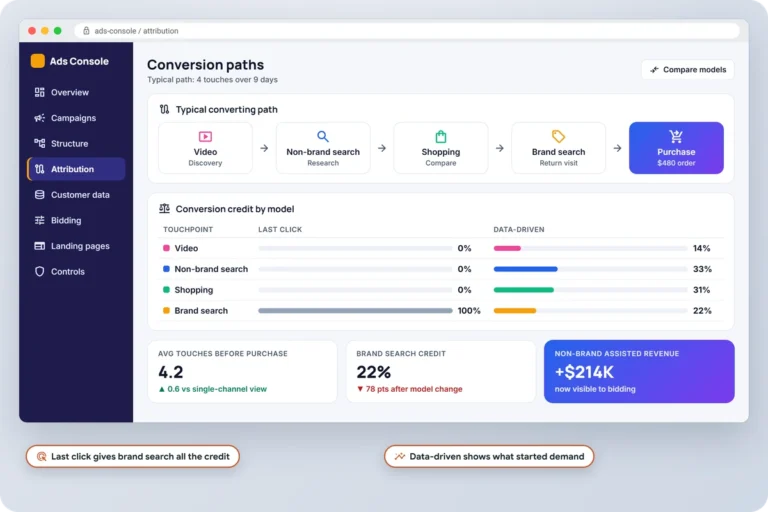The width and height of the screenshot is (768, 512).
Task: Select the Video Discovery path card
Action: click(205, 148)
